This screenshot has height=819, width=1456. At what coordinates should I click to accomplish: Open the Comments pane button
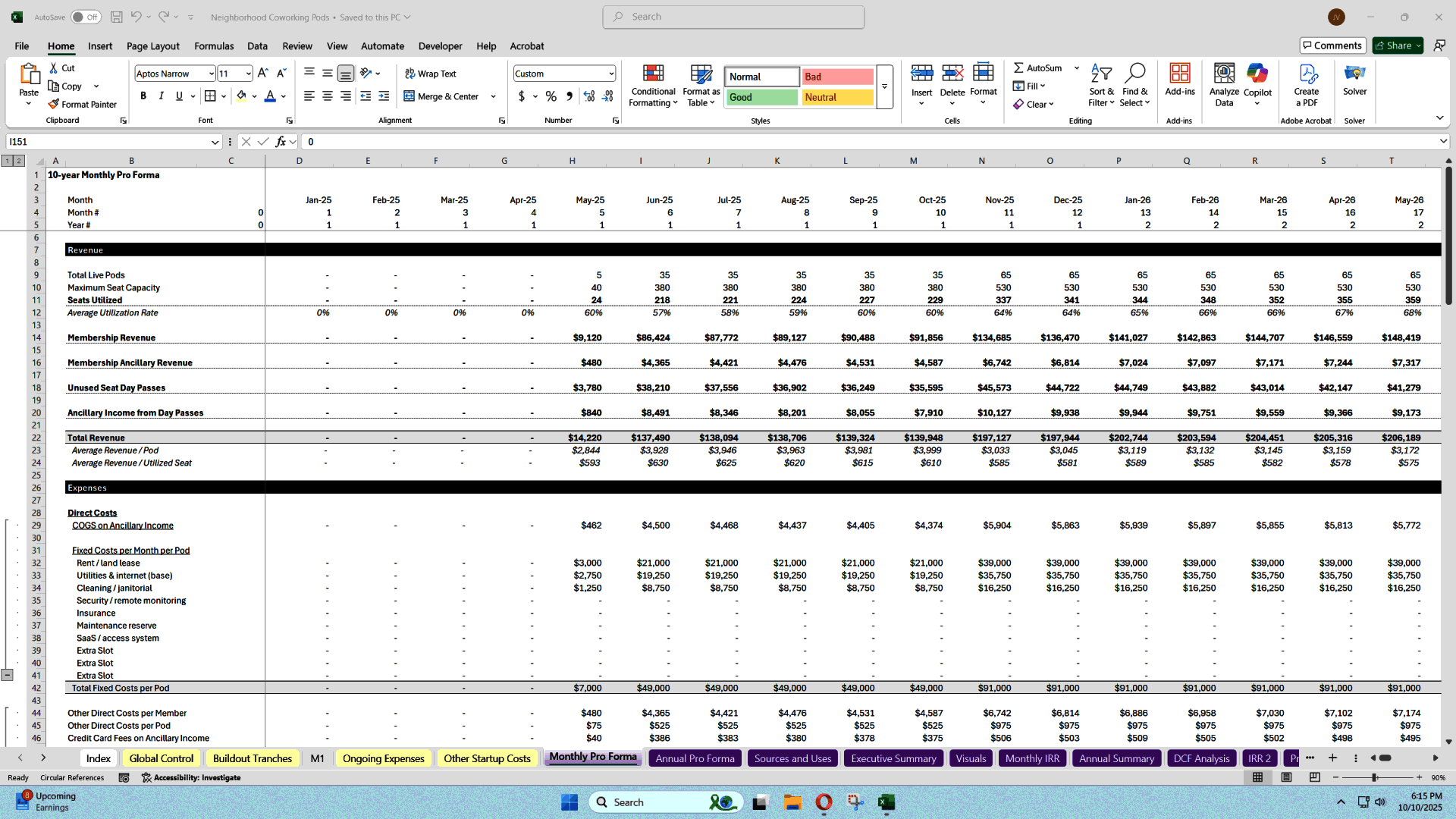click(x=1332, y=45)
